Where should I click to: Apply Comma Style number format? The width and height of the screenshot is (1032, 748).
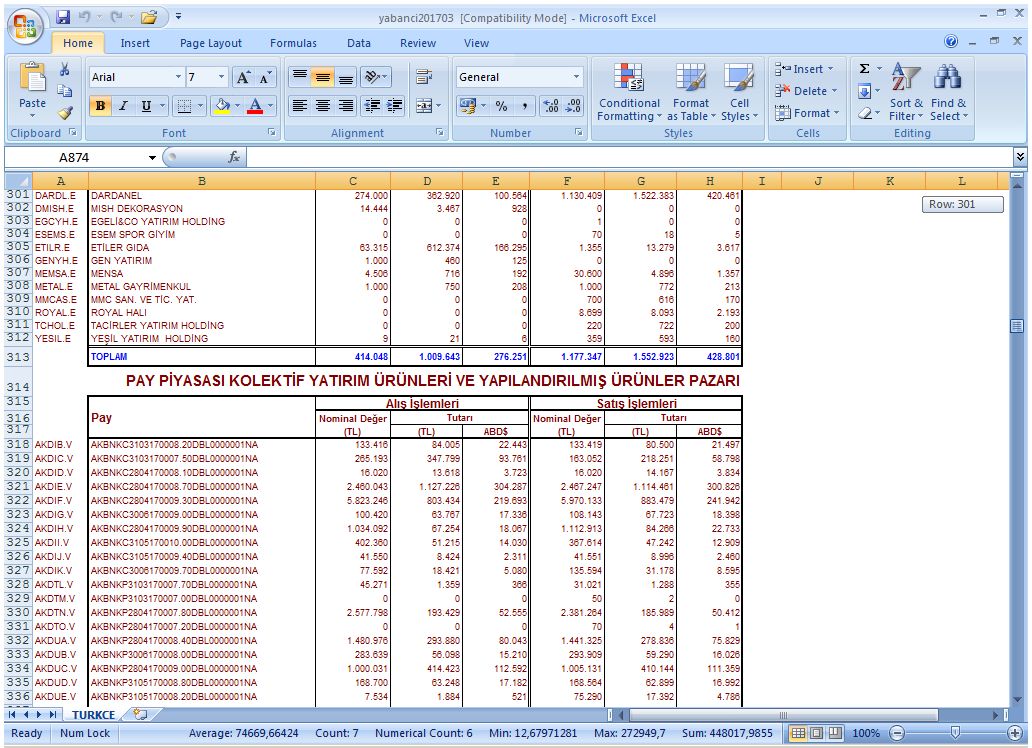(x=525, y=105)
